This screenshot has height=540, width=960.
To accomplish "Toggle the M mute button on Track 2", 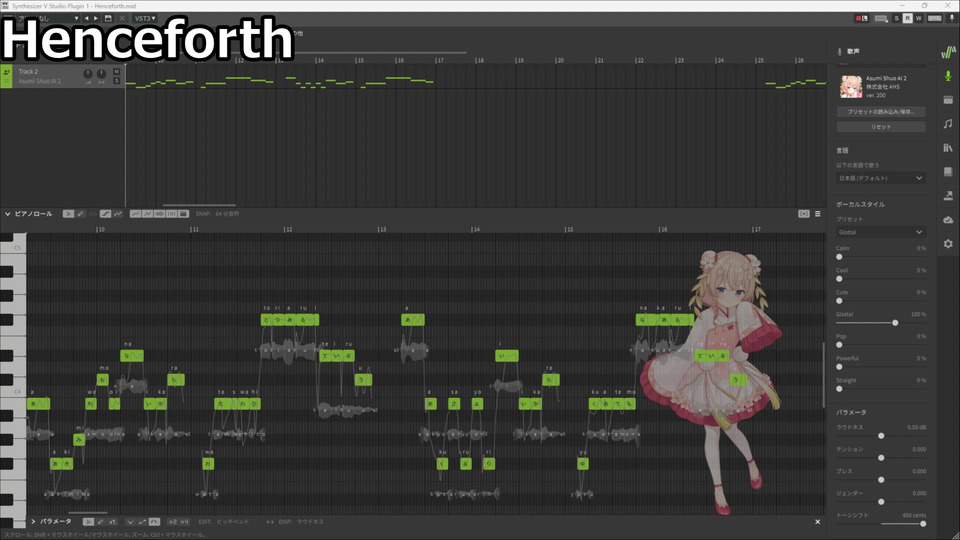I will point(117,72).
